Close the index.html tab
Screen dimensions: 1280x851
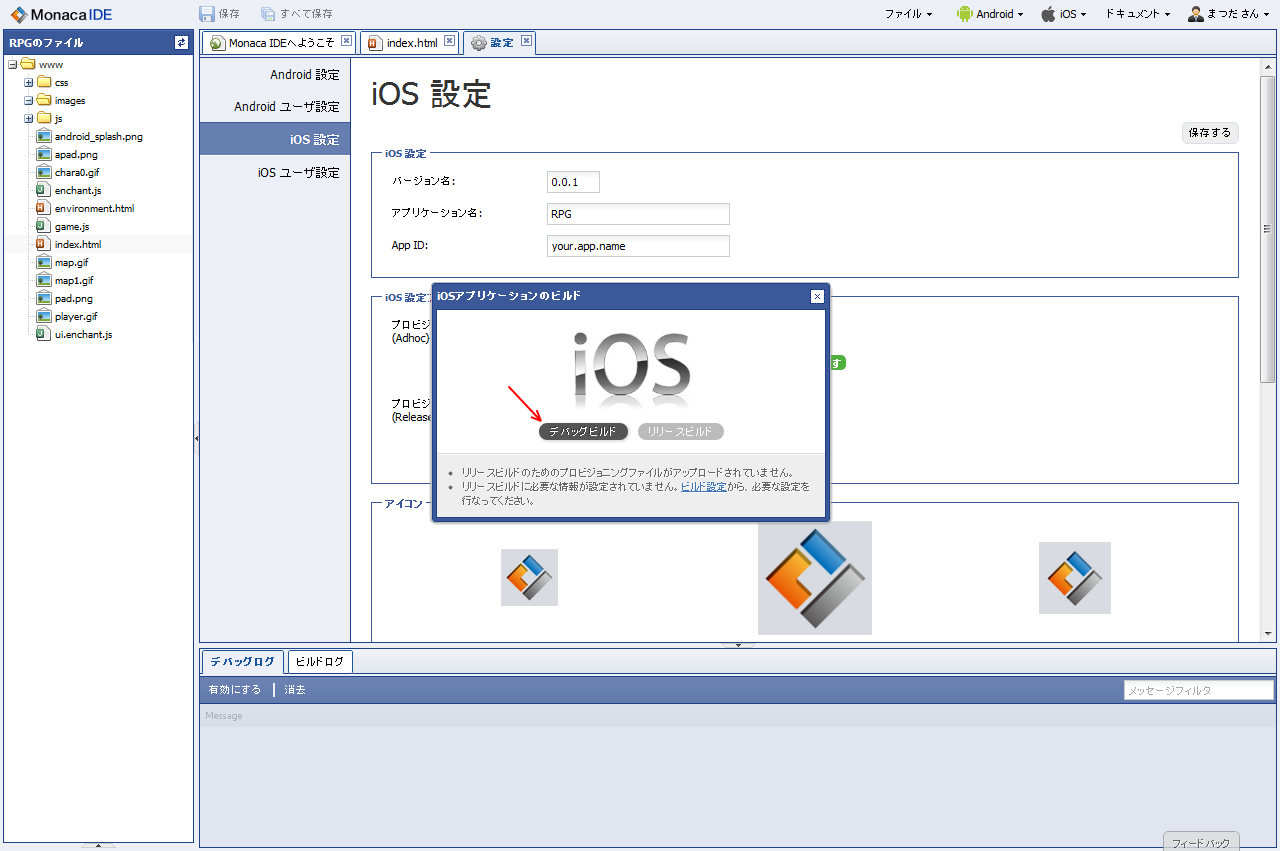click(449, 41)
